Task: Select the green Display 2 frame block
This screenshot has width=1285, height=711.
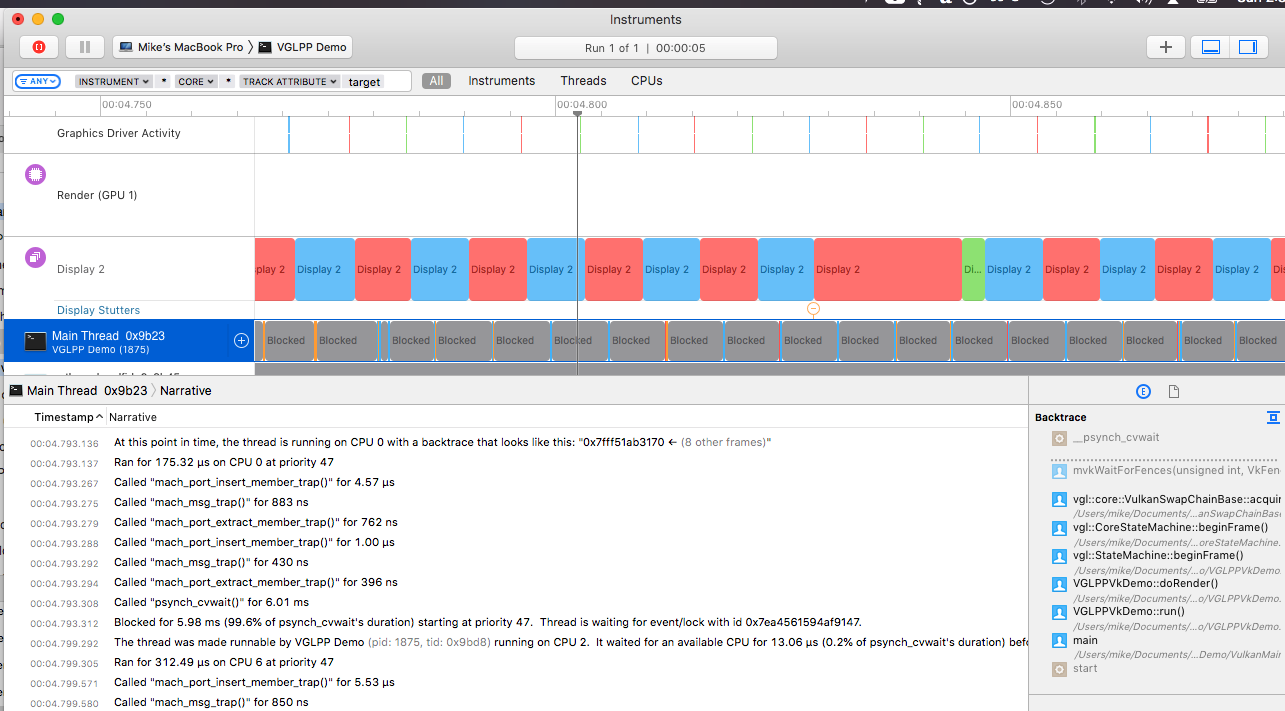Action: [x=973, y=269]
